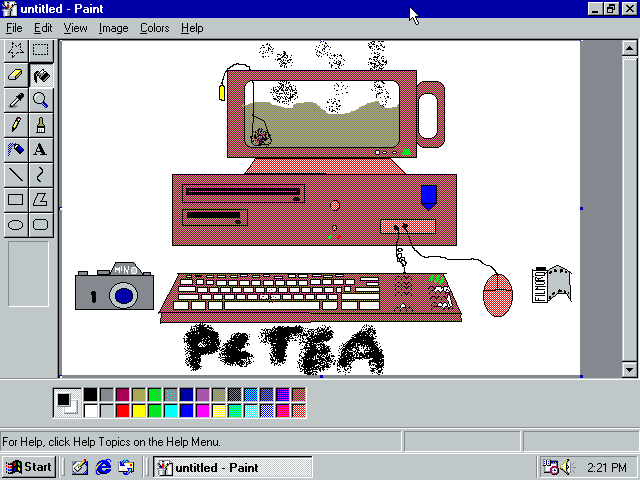Choose the light gray palette swatch

point(107,411)
